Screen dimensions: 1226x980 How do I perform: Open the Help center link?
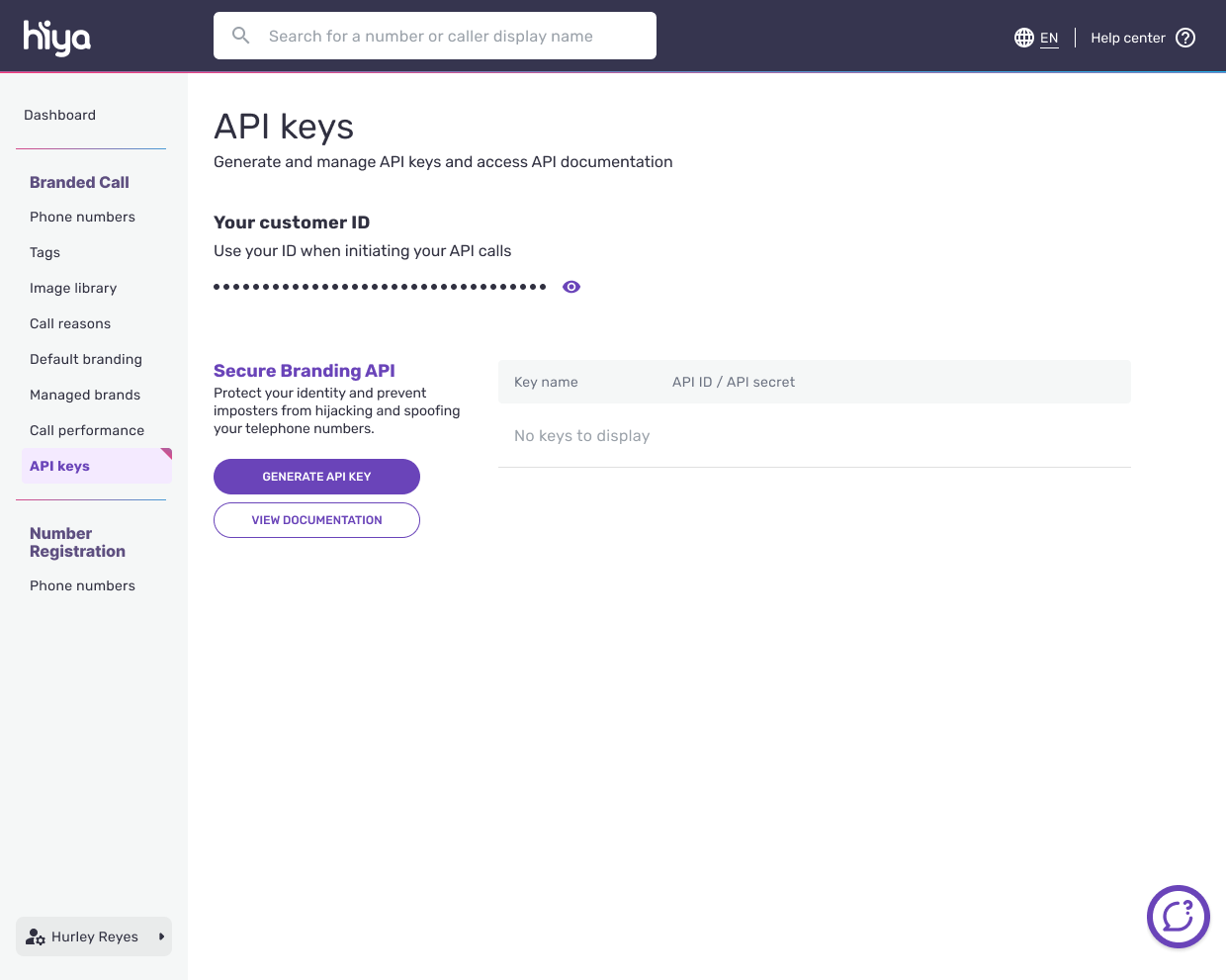pos(1127,38)
